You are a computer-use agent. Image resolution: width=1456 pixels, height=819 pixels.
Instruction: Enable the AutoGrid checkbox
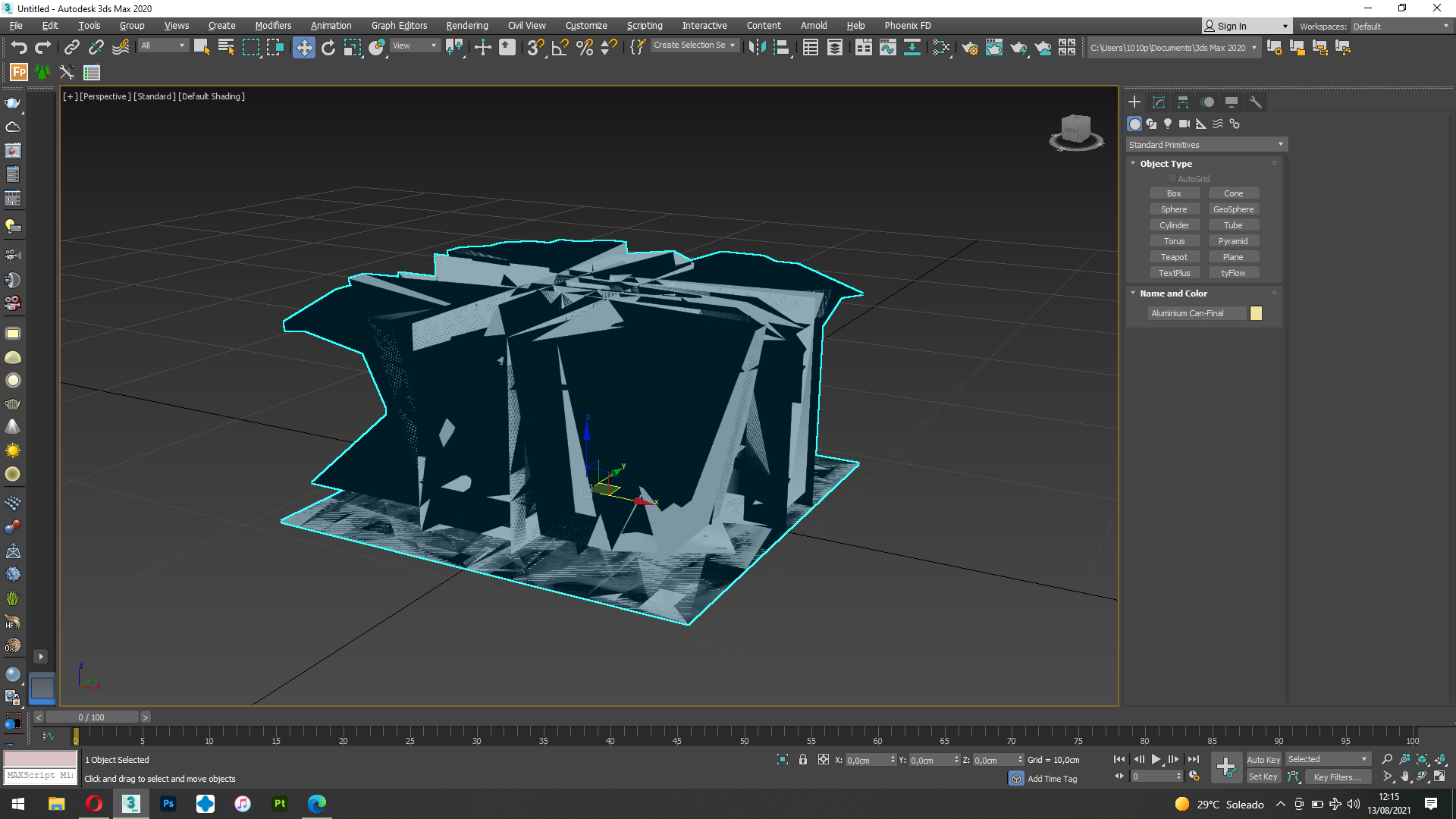[x=1172, y=179]
